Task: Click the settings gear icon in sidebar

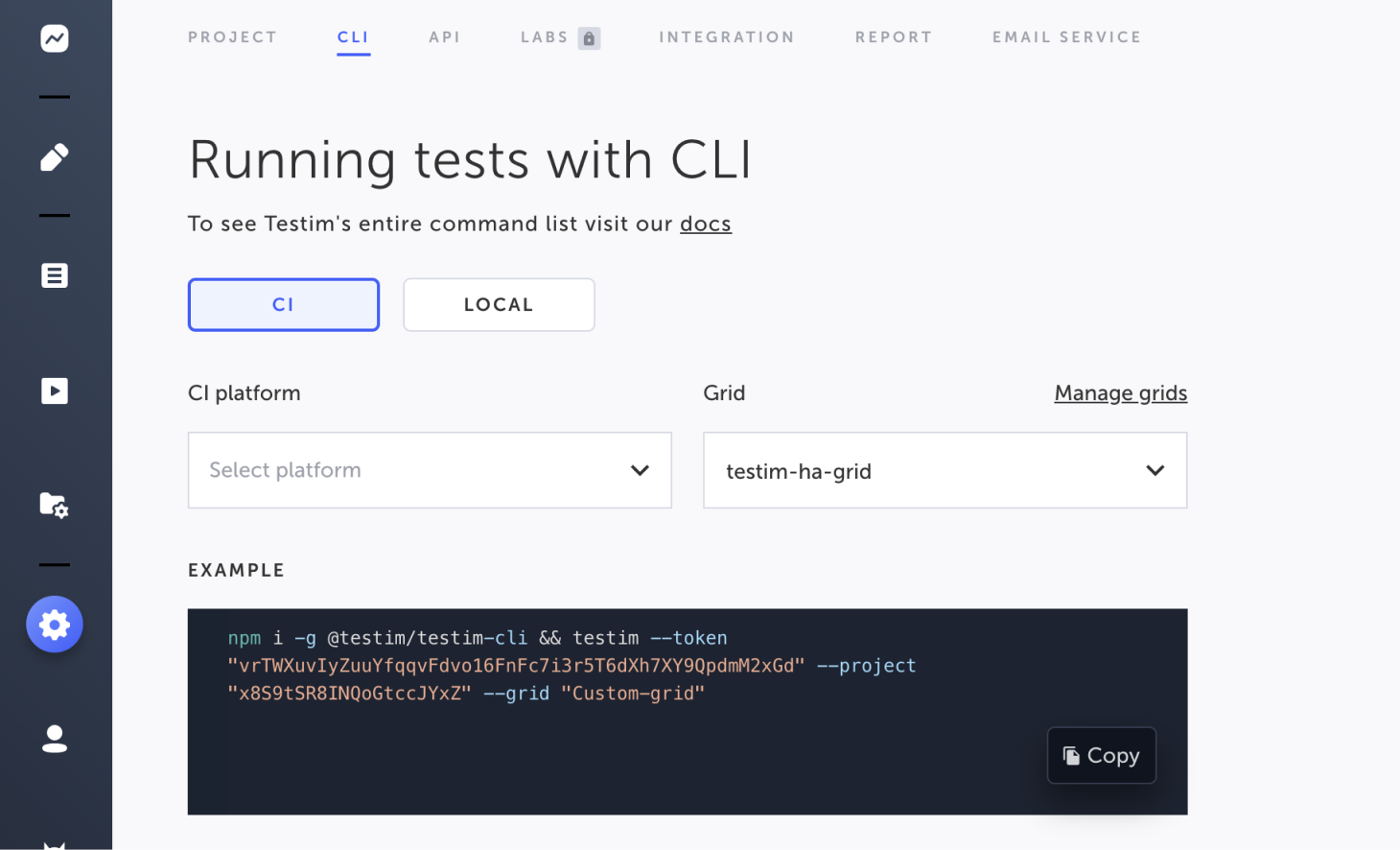Action: [x=55, y=626]
